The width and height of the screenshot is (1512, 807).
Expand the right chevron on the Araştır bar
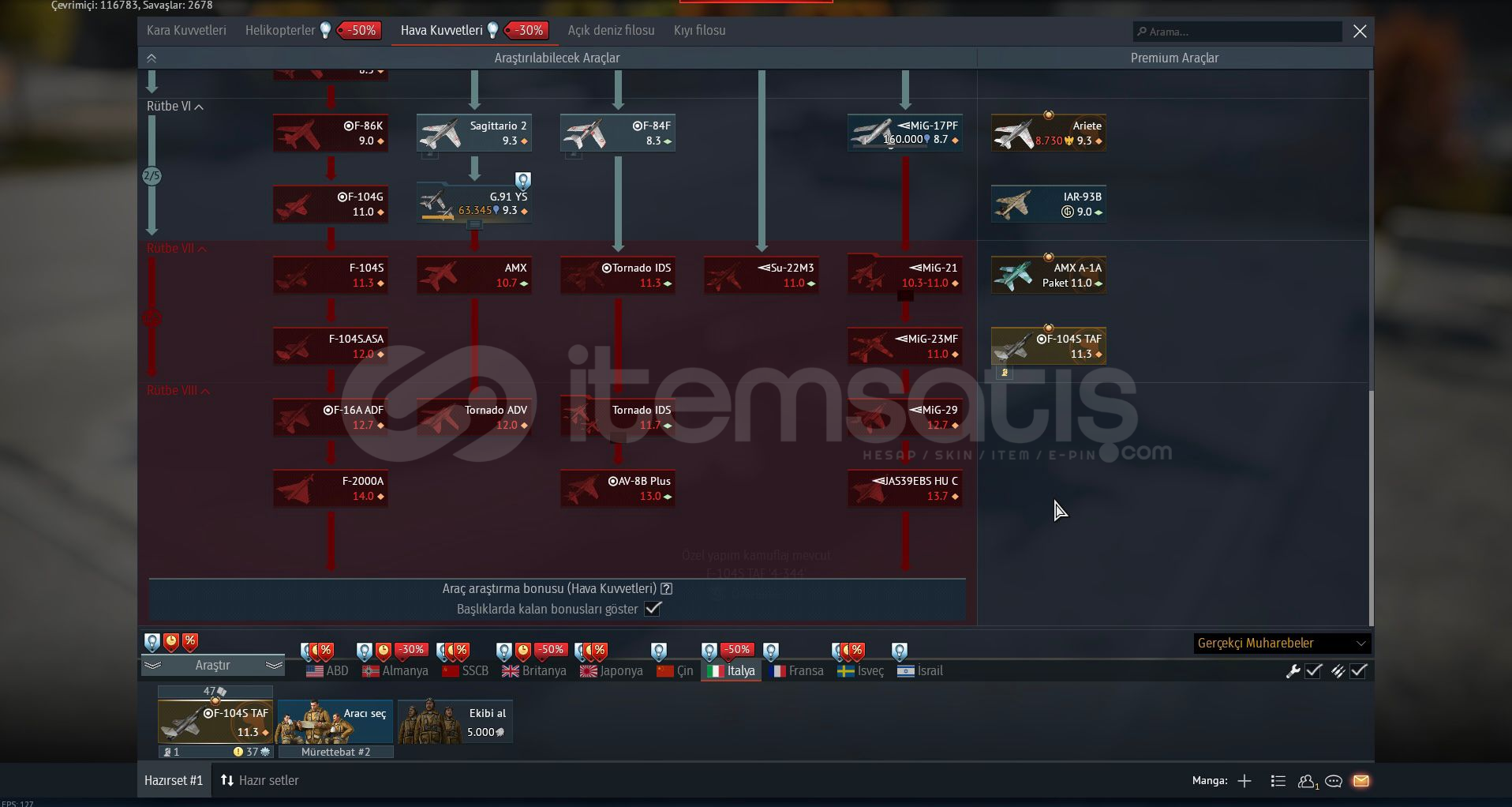274,666
